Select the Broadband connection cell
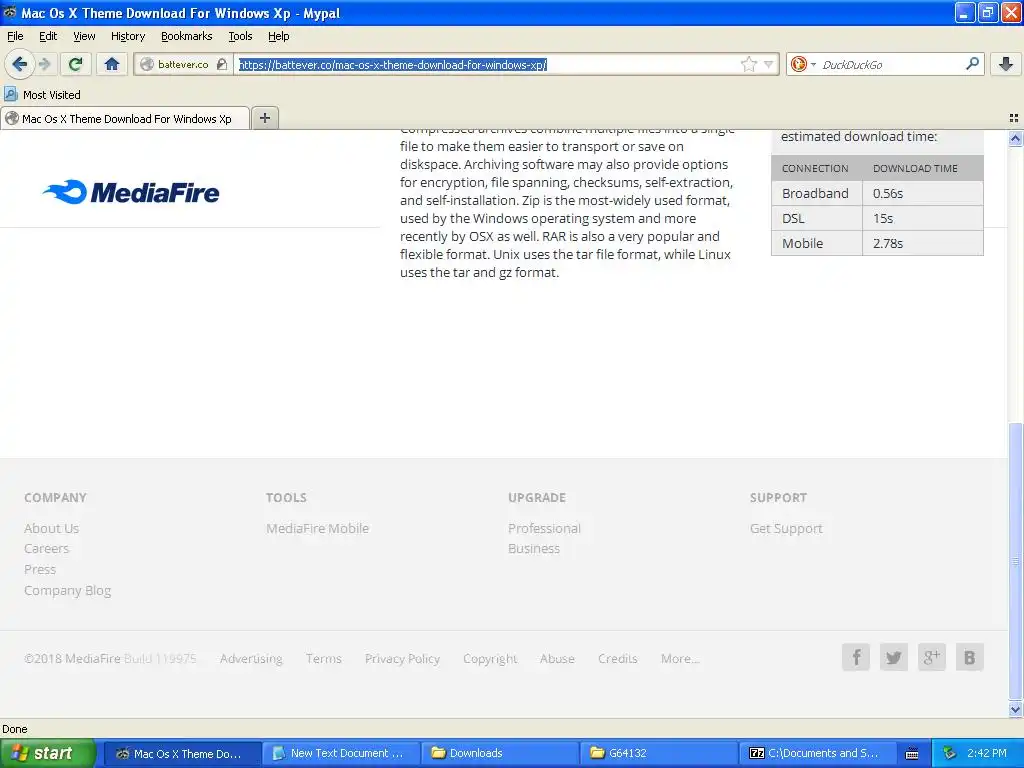Viewport: 1024px width, 768px height. coord(816,193)
